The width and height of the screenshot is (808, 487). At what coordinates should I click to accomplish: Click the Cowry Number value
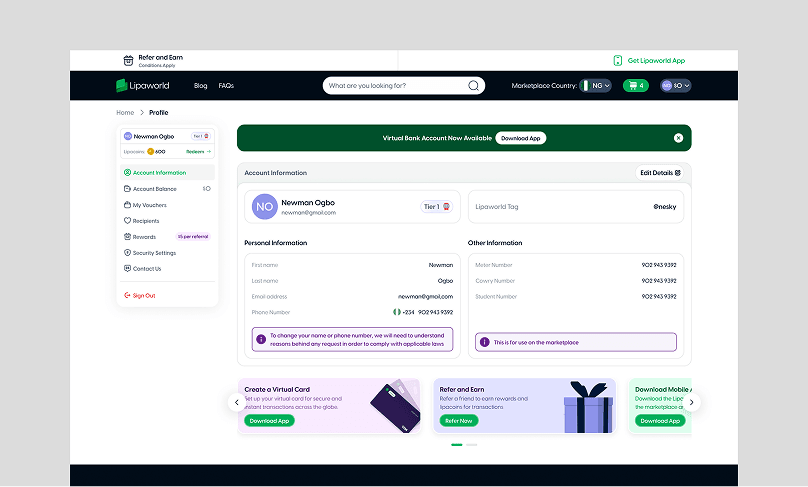(x=659, y=281)
